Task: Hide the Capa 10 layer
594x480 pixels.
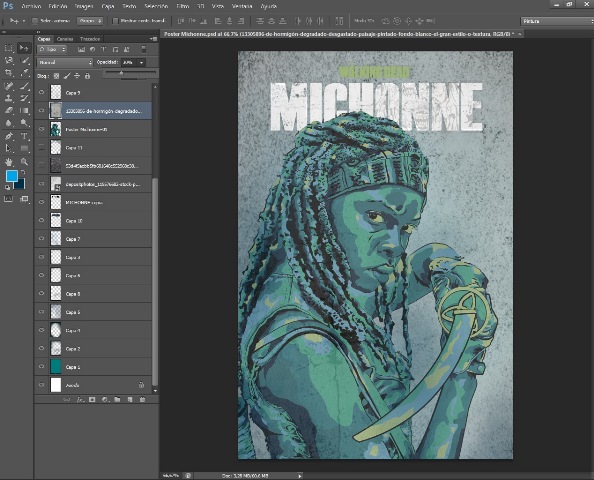Action: click(42, 220)
